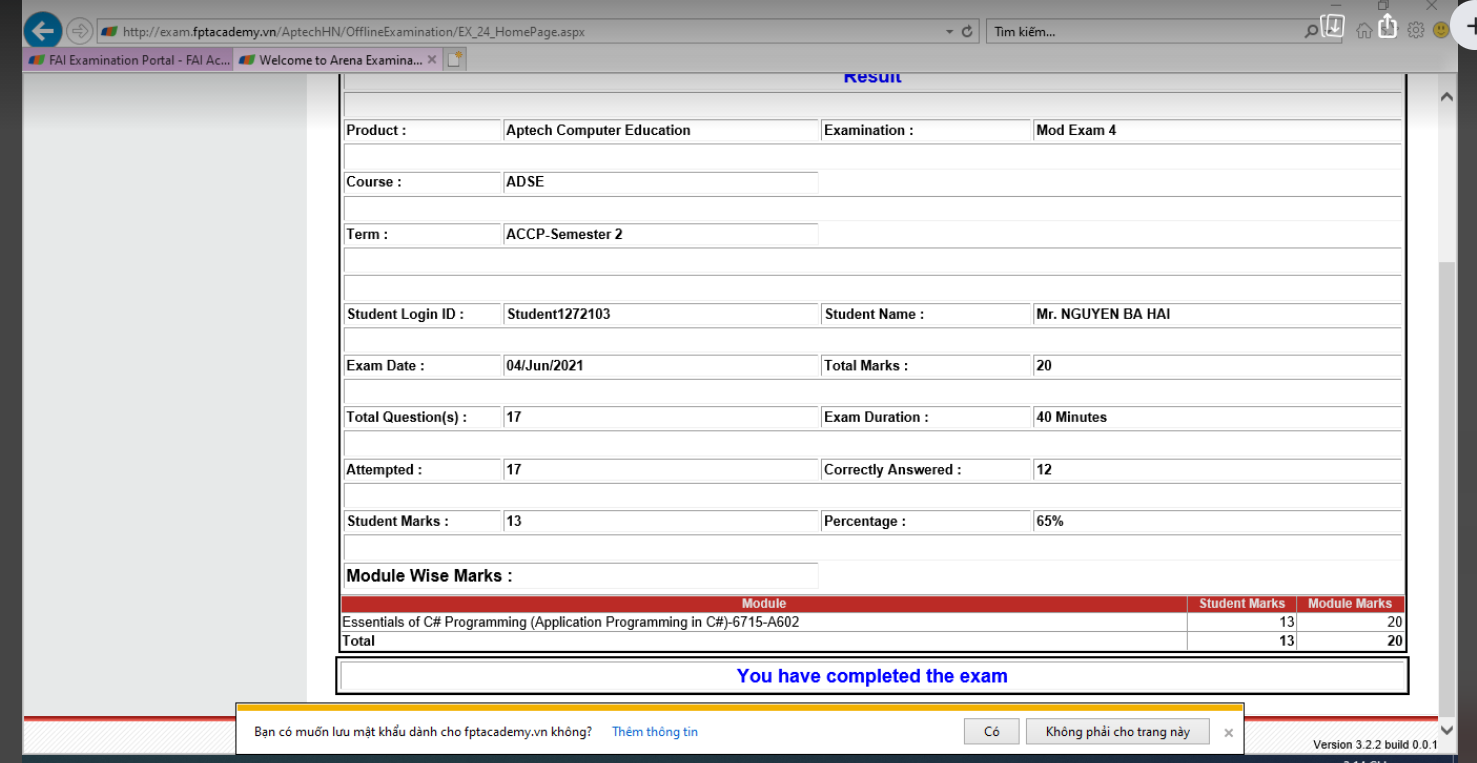Close the Welcome to Arena Examina tab
This screenshot has height=763, width=1477.
pyautogui.click(x=432, y=60)
